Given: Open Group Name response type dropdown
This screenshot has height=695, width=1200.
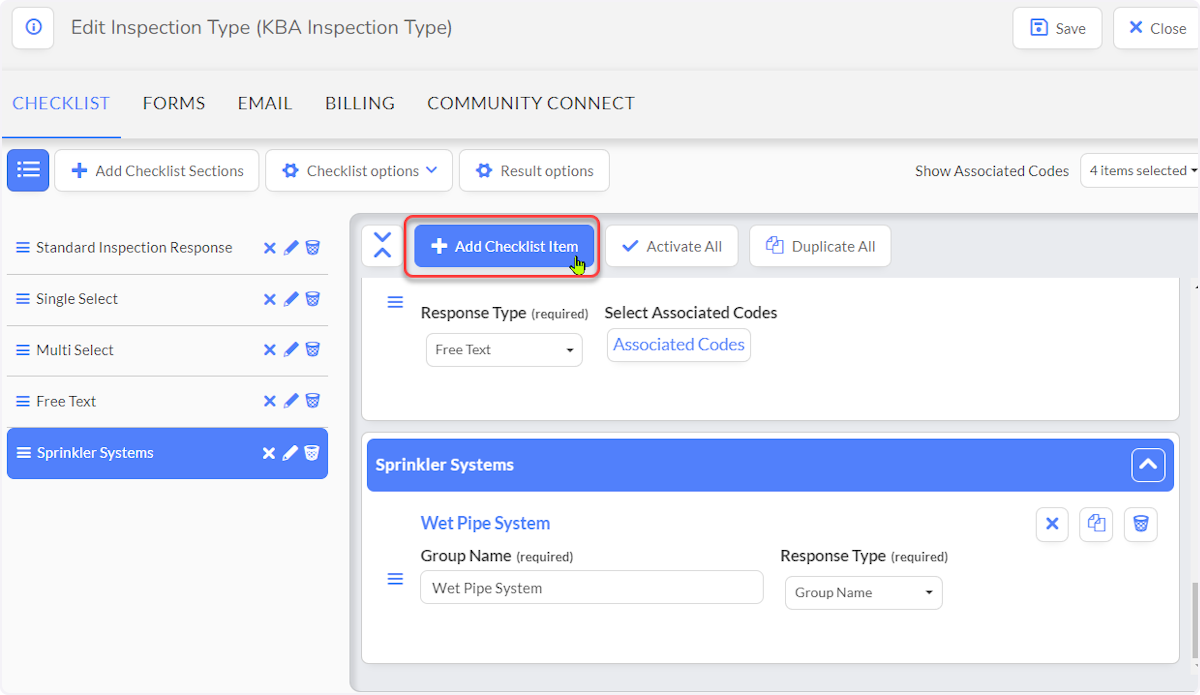Looking at the screenshot, I should coord(864,593).
